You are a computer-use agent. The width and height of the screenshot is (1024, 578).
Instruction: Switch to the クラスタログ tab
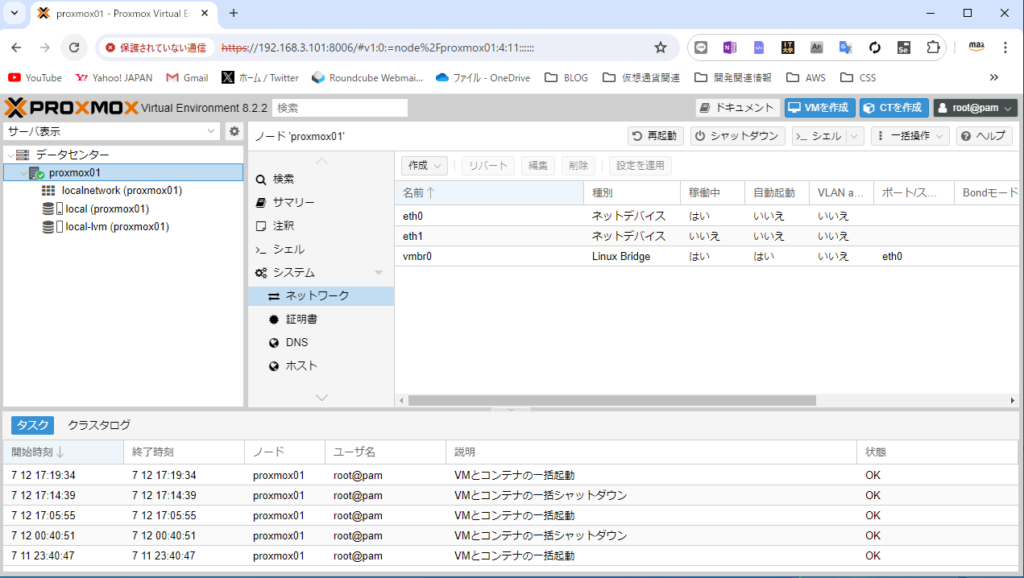99,425
